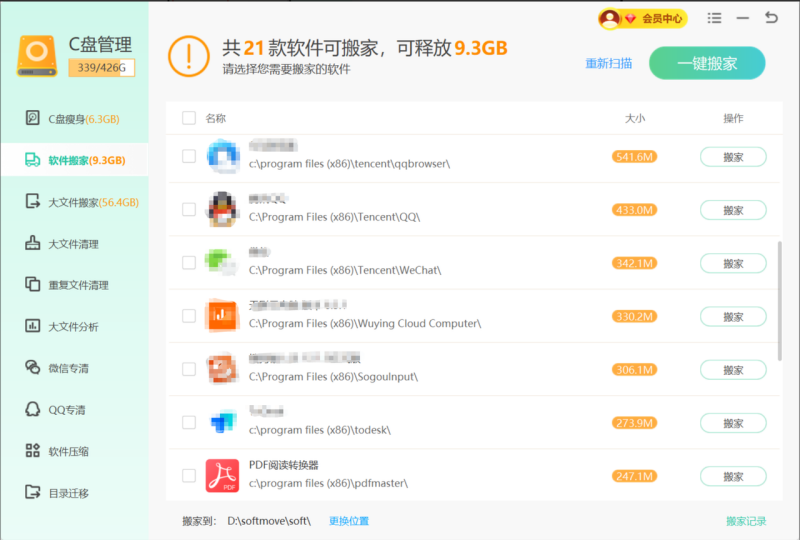
Task: Click the back arrow icon at top right
Action: pos(771,18)
